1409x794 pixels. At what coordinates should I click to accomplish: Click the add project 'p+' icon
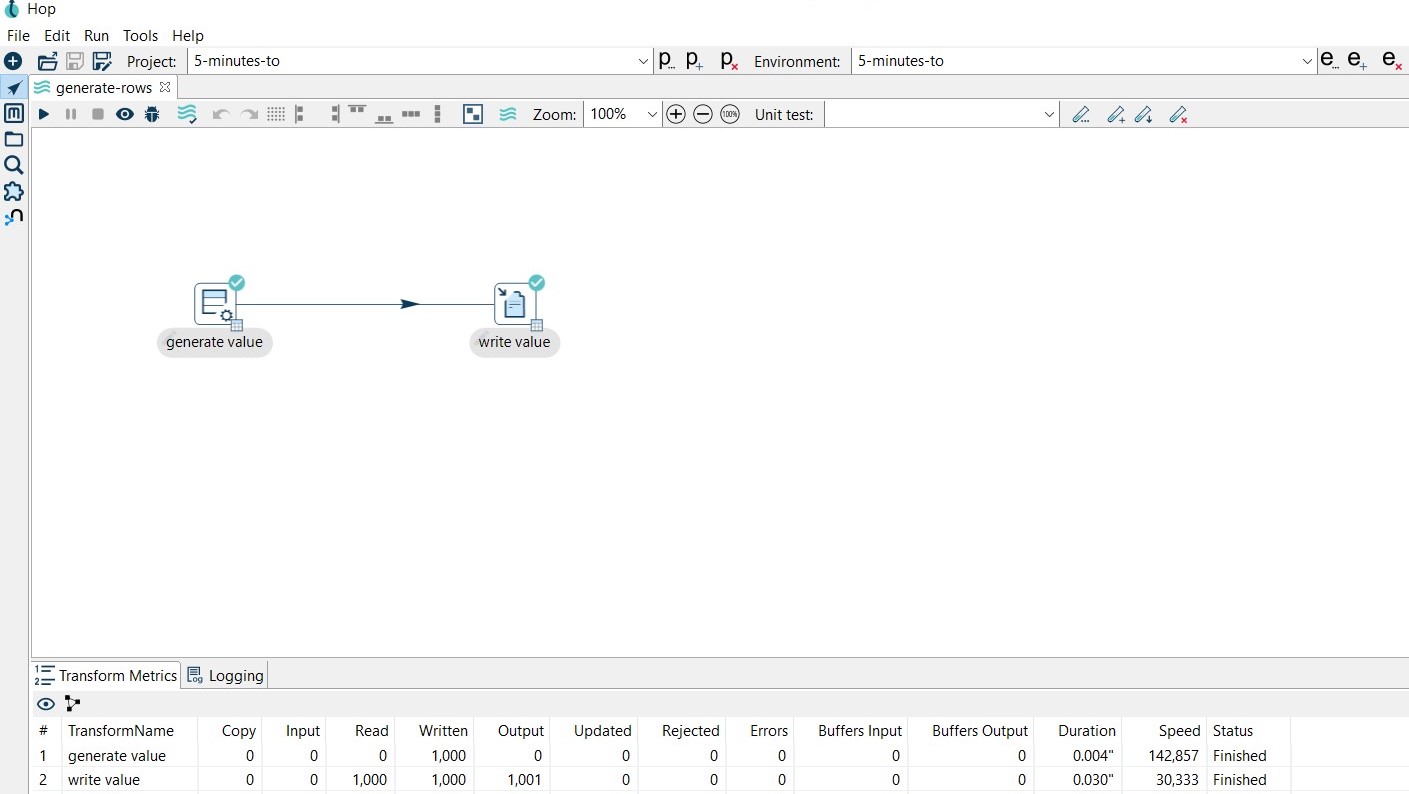point(695,61)
